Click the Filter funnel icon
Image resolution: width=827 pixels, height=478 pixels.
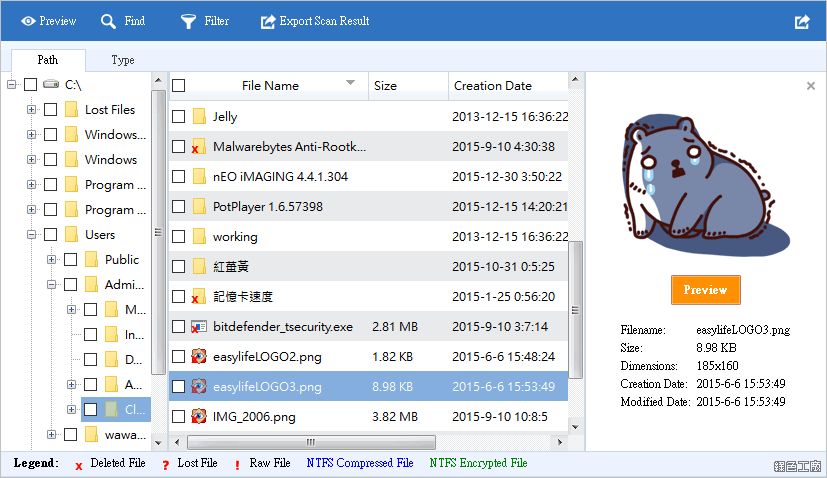[x=188, y=21]
